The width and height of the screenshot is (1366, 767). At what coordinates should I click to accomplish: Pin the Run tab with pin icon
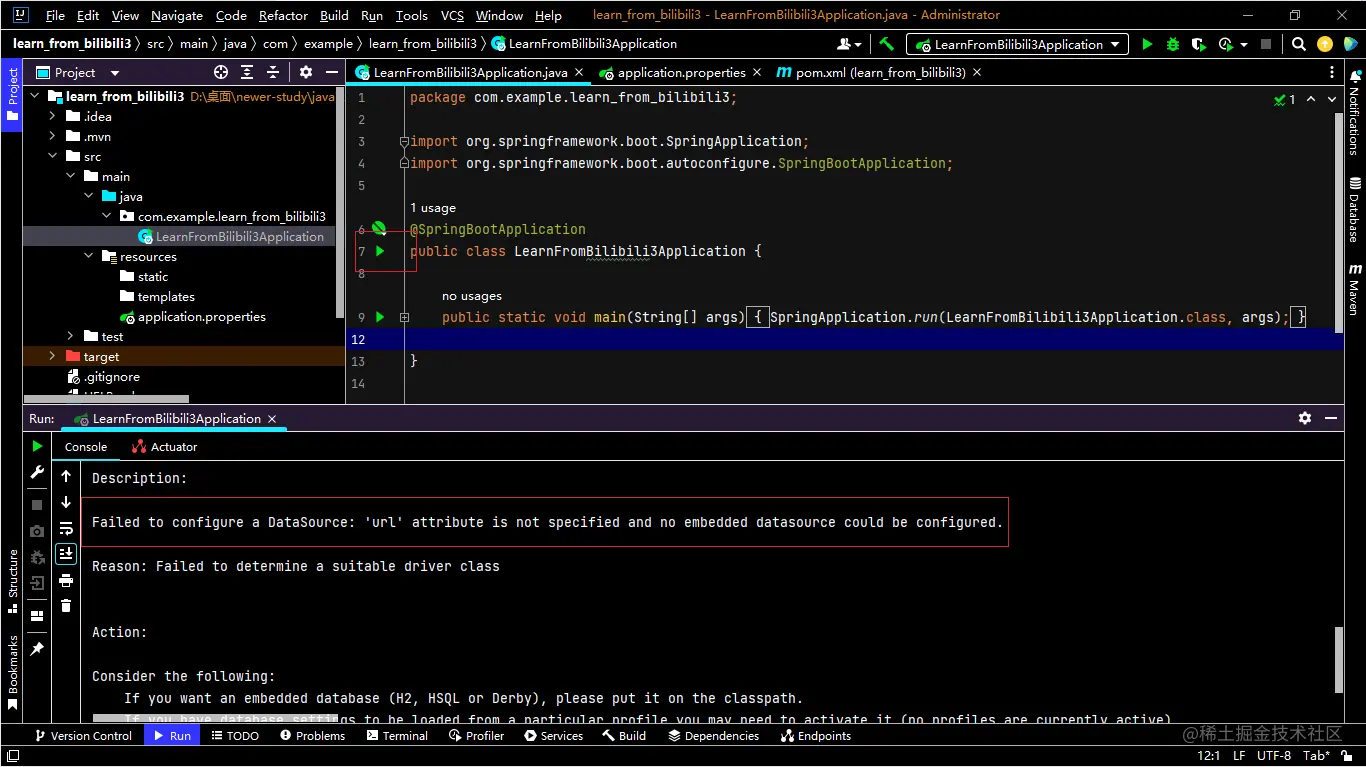click(x=37, y=649)
